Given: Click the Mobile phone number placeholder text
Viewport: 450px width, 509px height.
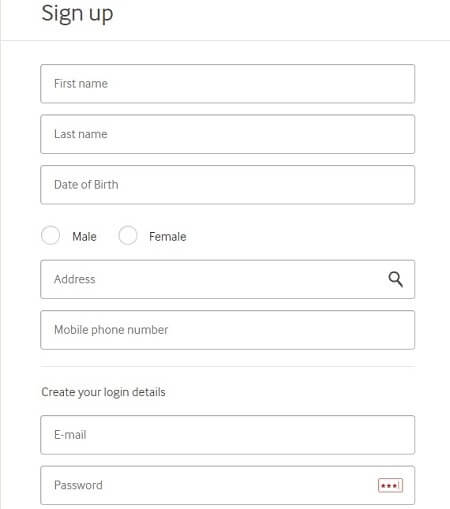Looking at the screenshot, I should (x=111, y=330).
